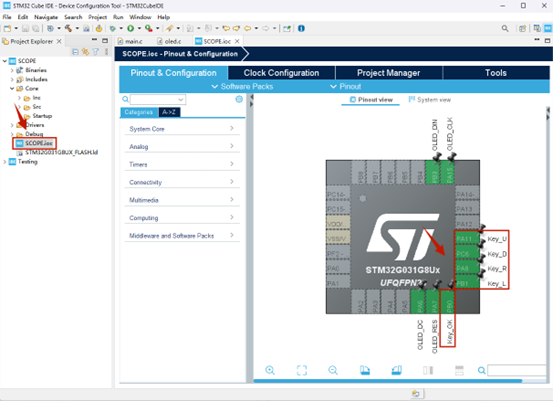Image resolution: width=553 pixels, height=401 pixels.
Task: Expand the Testing project node
Action: pos(5,162)
